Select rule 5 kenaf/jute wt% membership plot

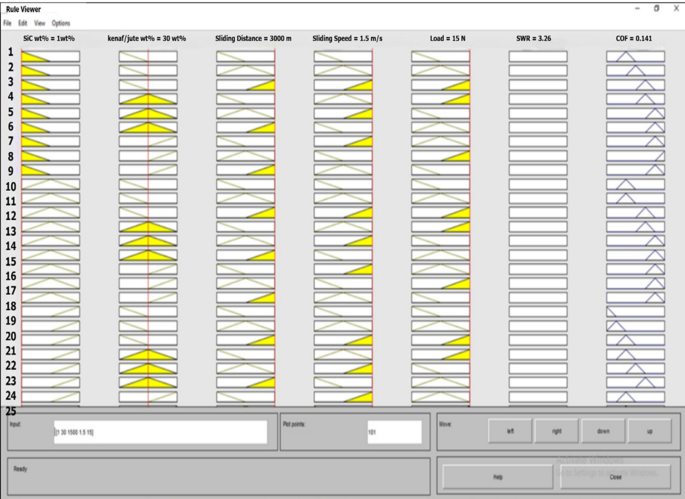pyautogui.click(x=148, y=113)
